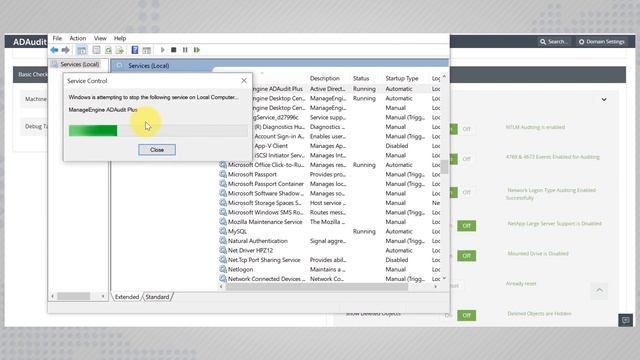Click gear icon of Microsoft Storage Spaces
This screenshot has height=360, width=640.
223,202
